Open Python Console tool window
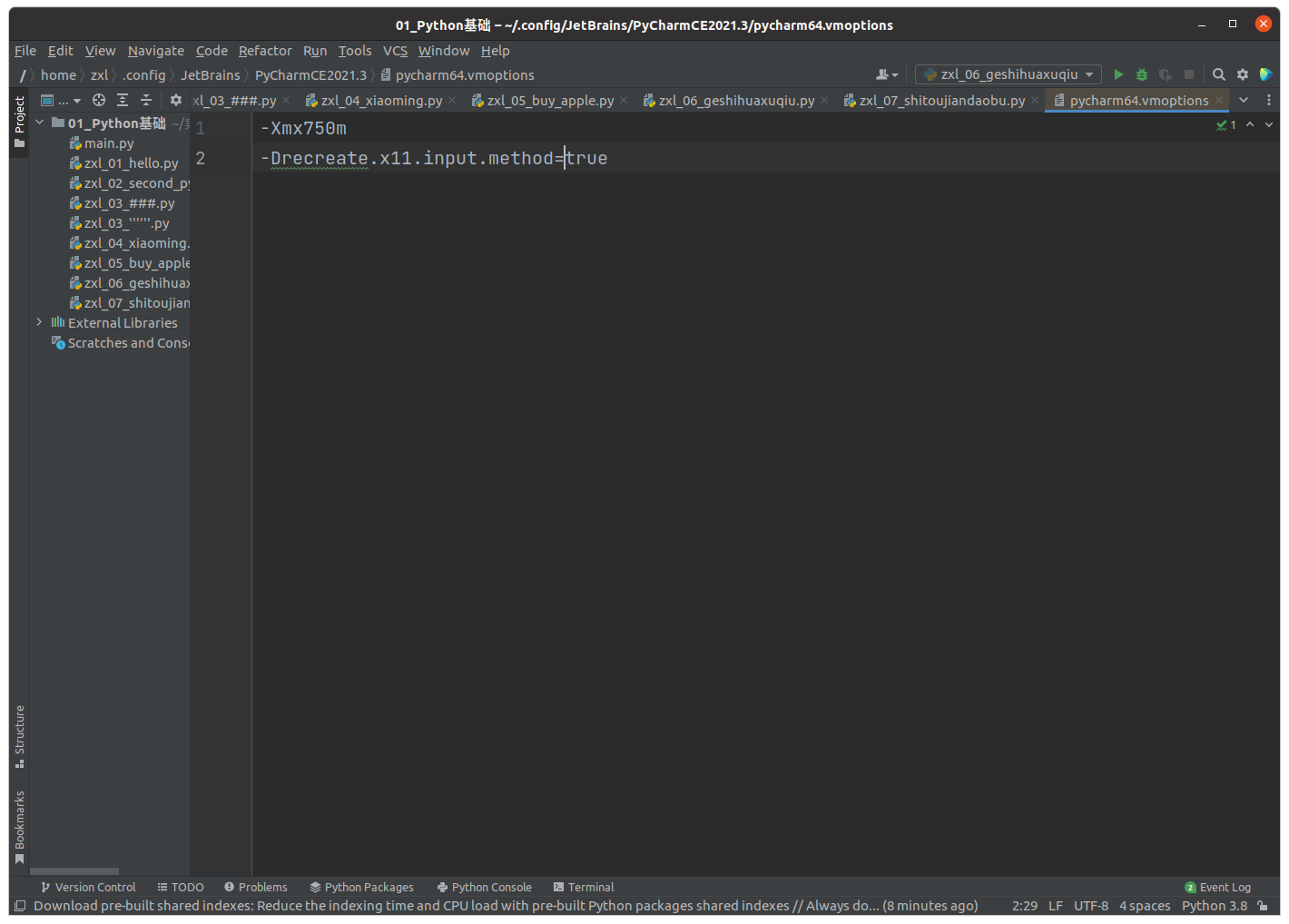Viewport: 1289px width, 924px height. (484, 887)
